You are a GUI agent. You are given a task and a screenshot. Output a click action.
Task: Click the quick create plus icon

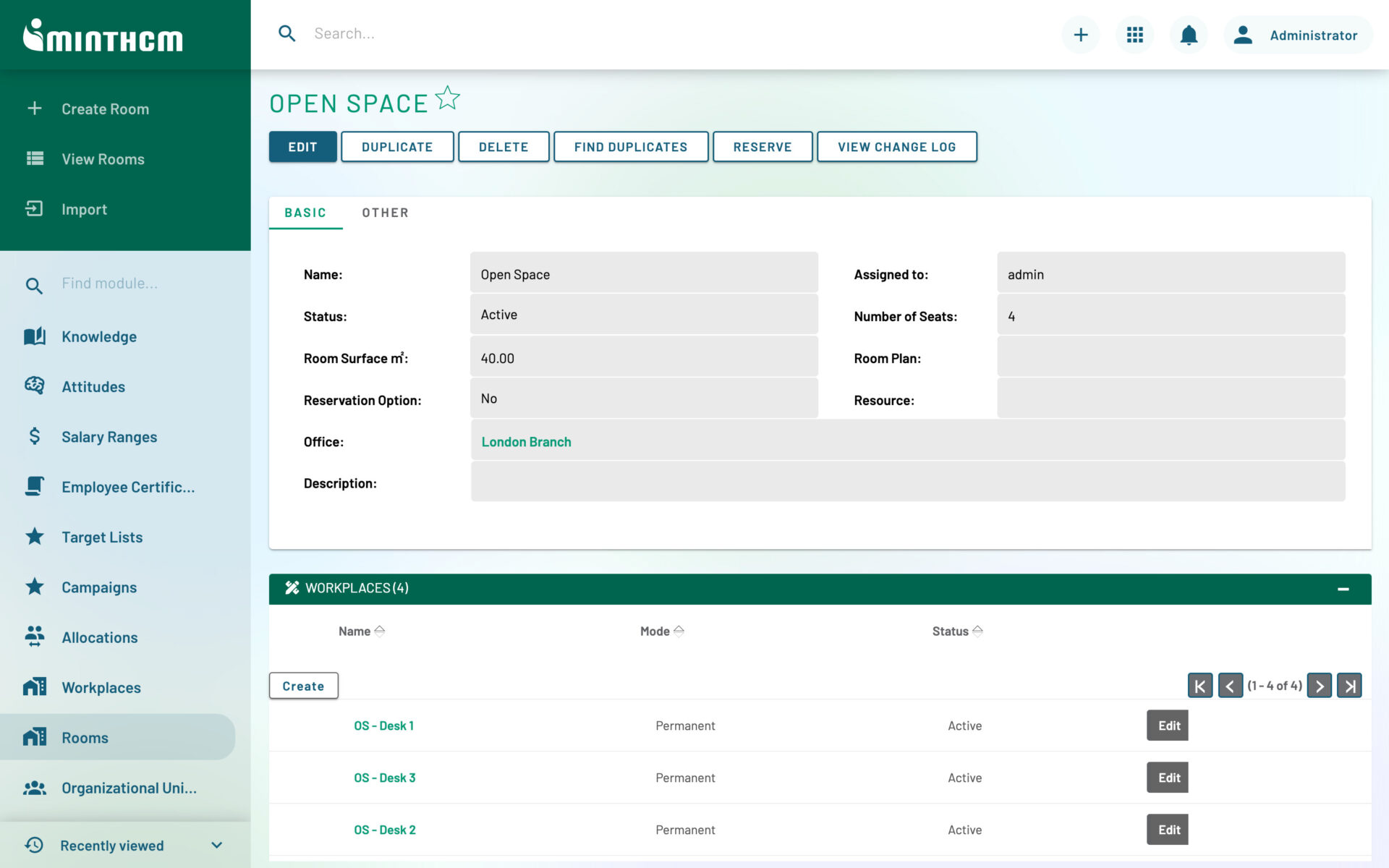[x=1080, y=34]
